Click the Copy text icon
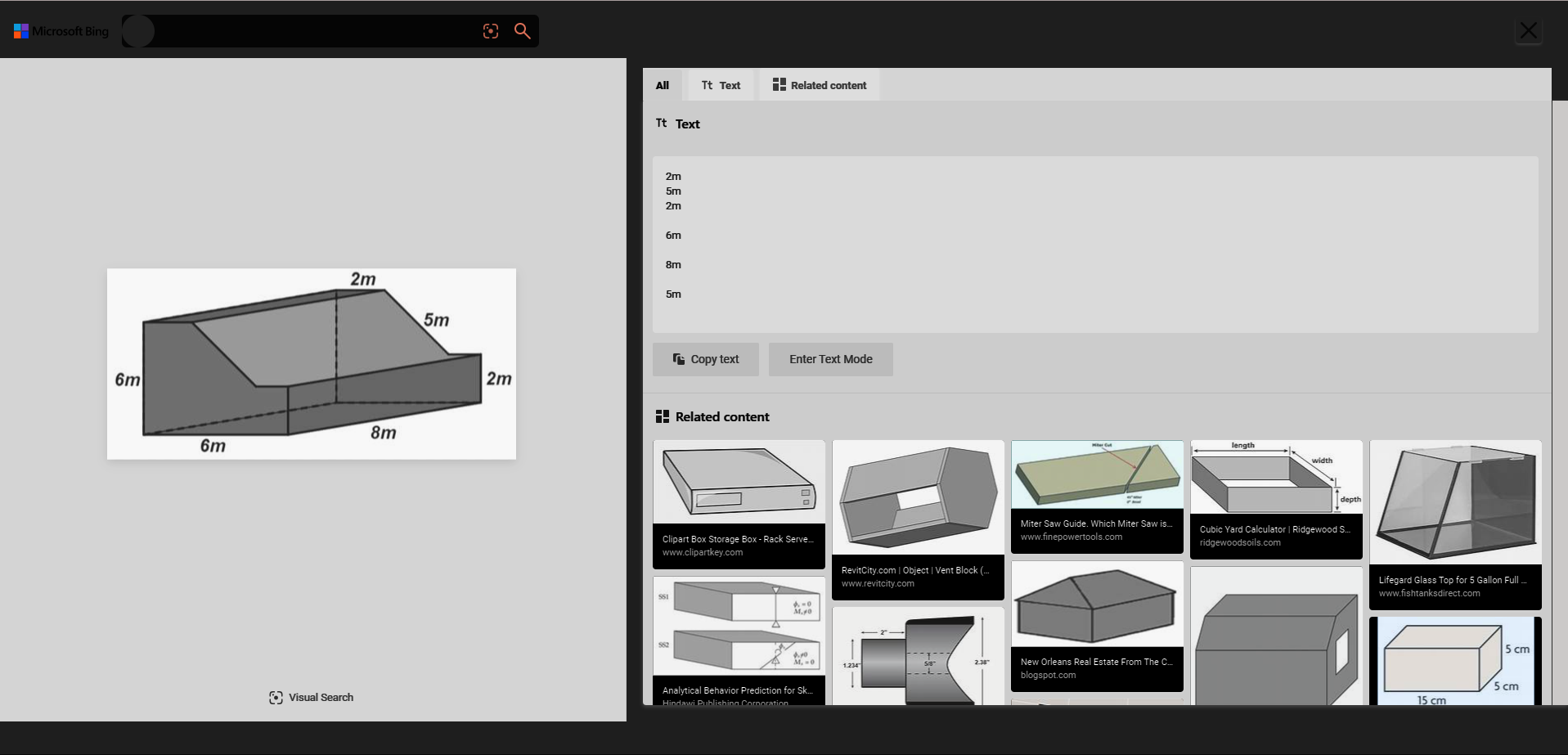The image size is (1568, 755). pos(678,359)
